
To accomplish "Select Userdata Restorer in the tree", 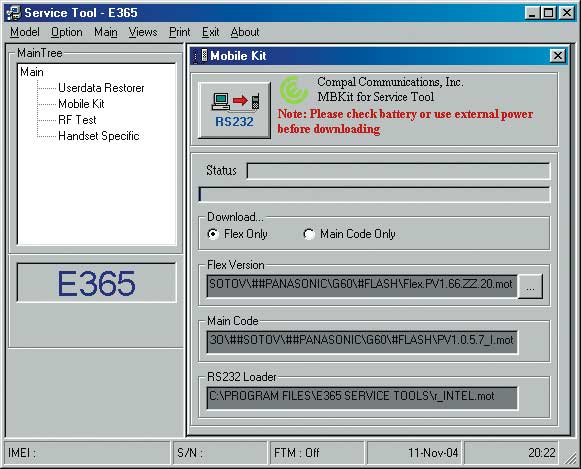I will click(101, 88).
